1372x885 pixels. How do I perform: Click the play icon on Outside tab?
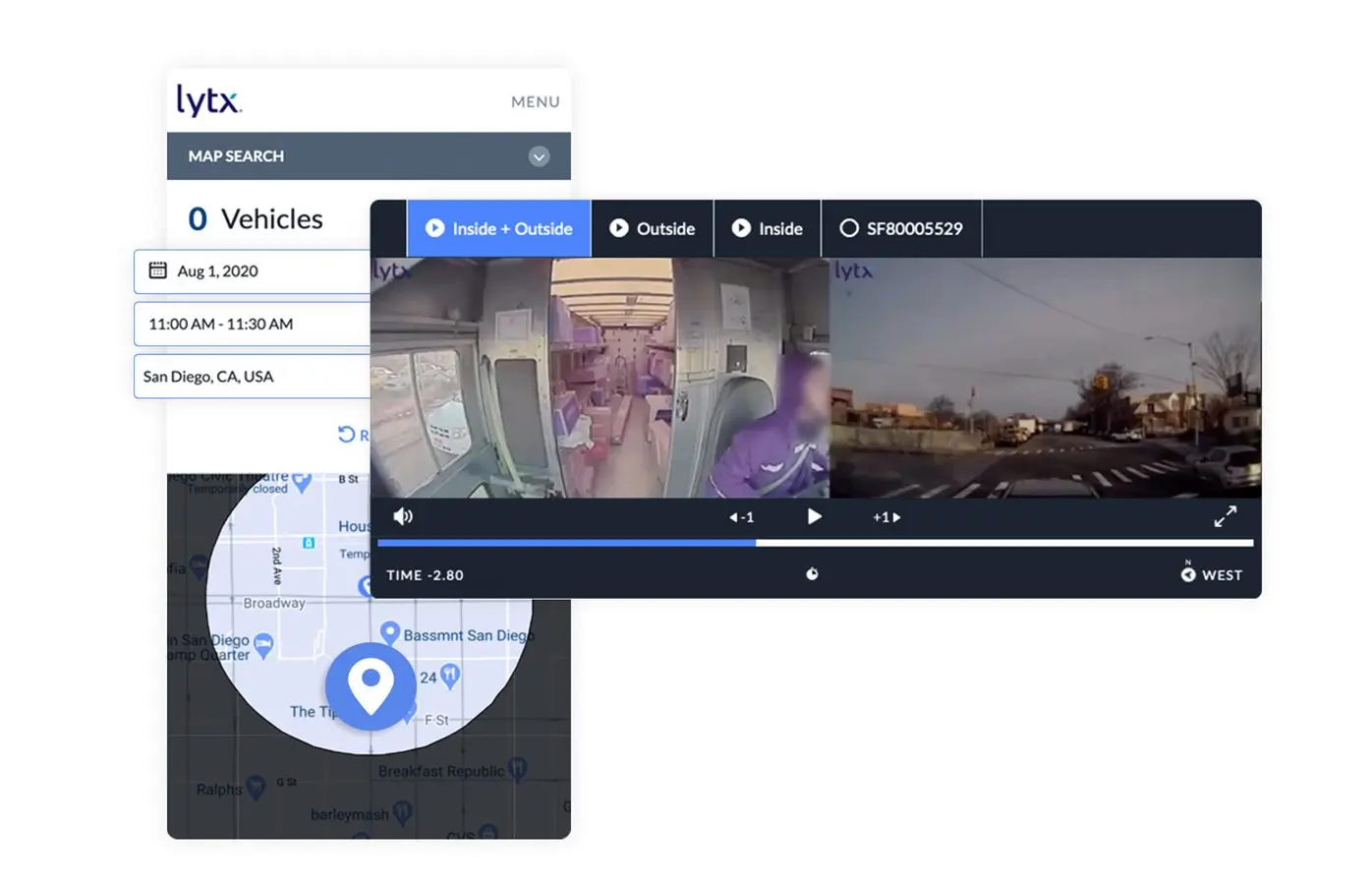coord(619,228)
